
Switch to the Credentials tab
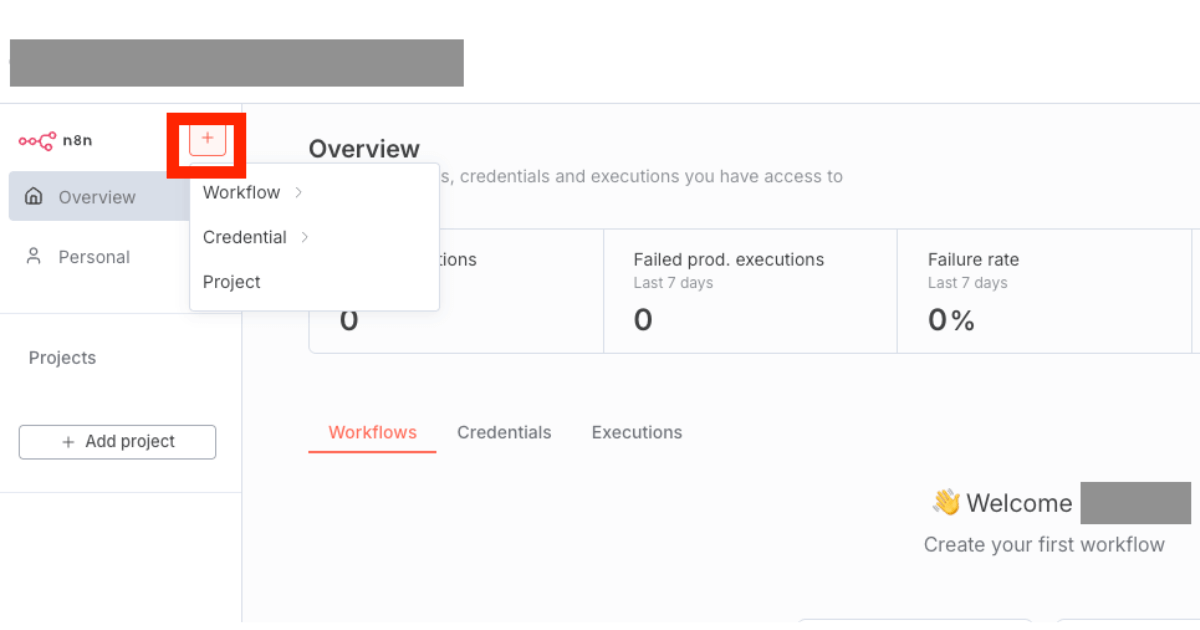504,432
